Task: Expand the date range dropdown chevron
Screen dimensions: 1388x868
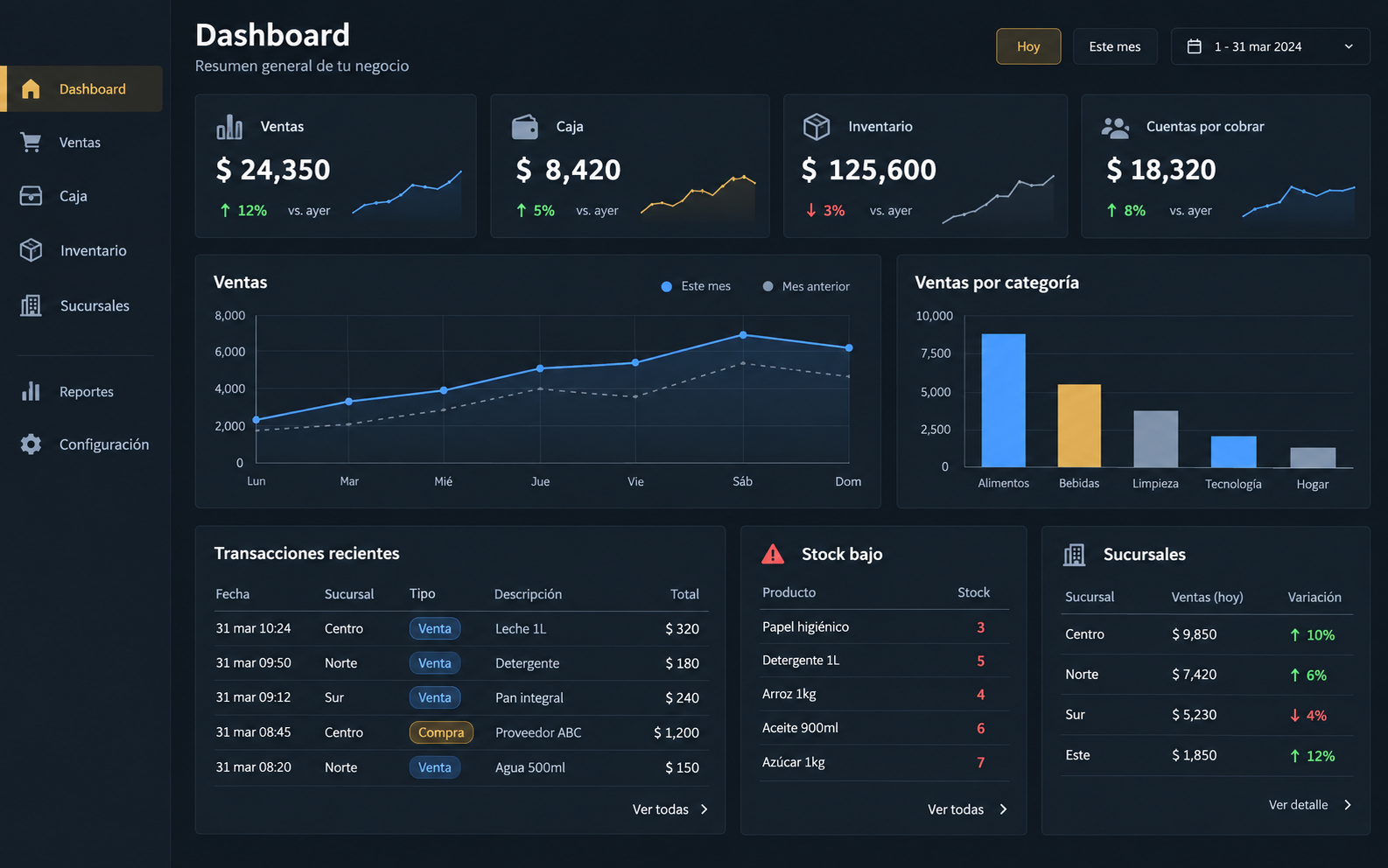Action: click(x=1349, y=46)
